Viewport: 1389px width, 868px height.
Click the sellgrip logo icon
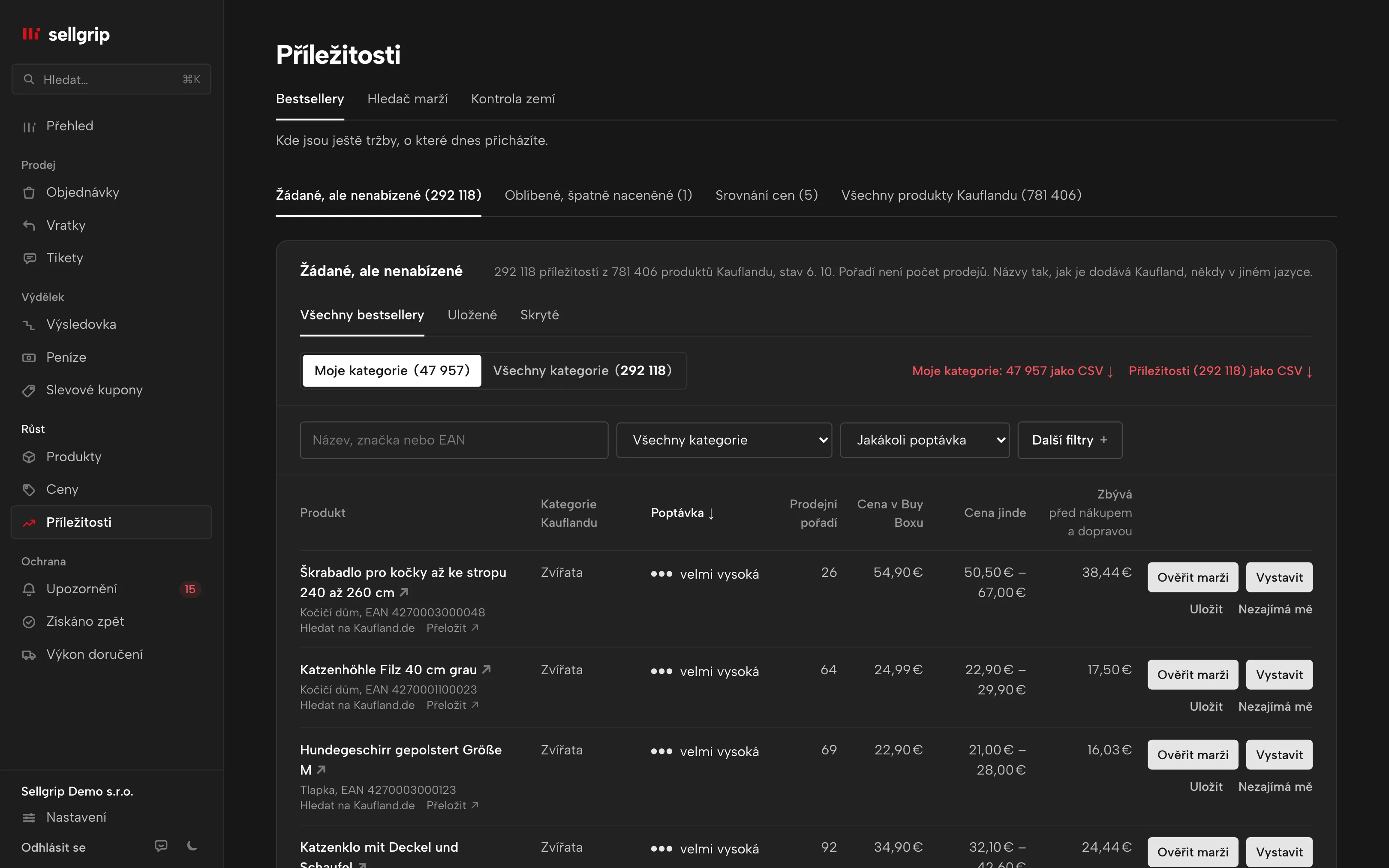(x=31, y=34)
